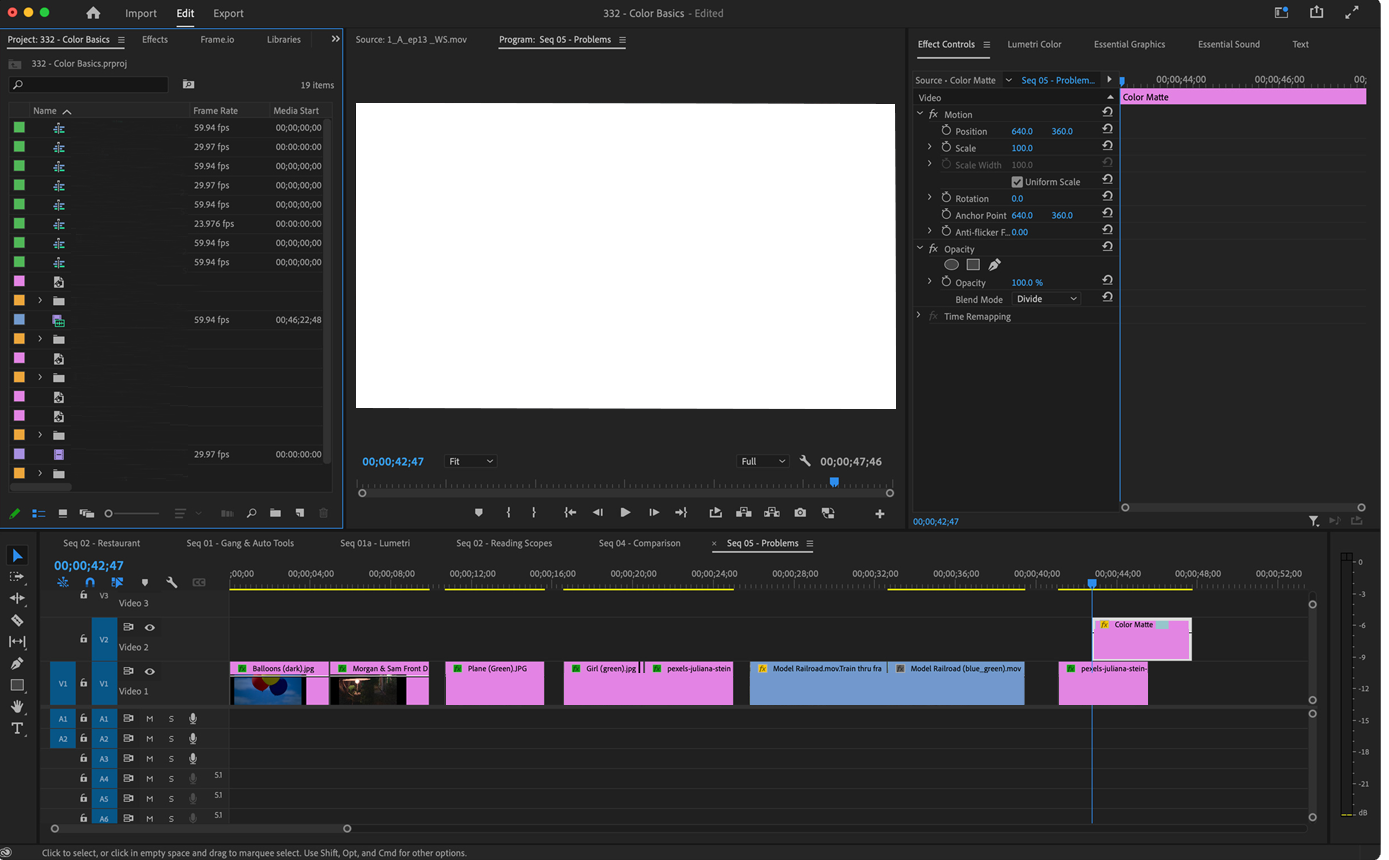Open the Export workspace

point(228,13)
